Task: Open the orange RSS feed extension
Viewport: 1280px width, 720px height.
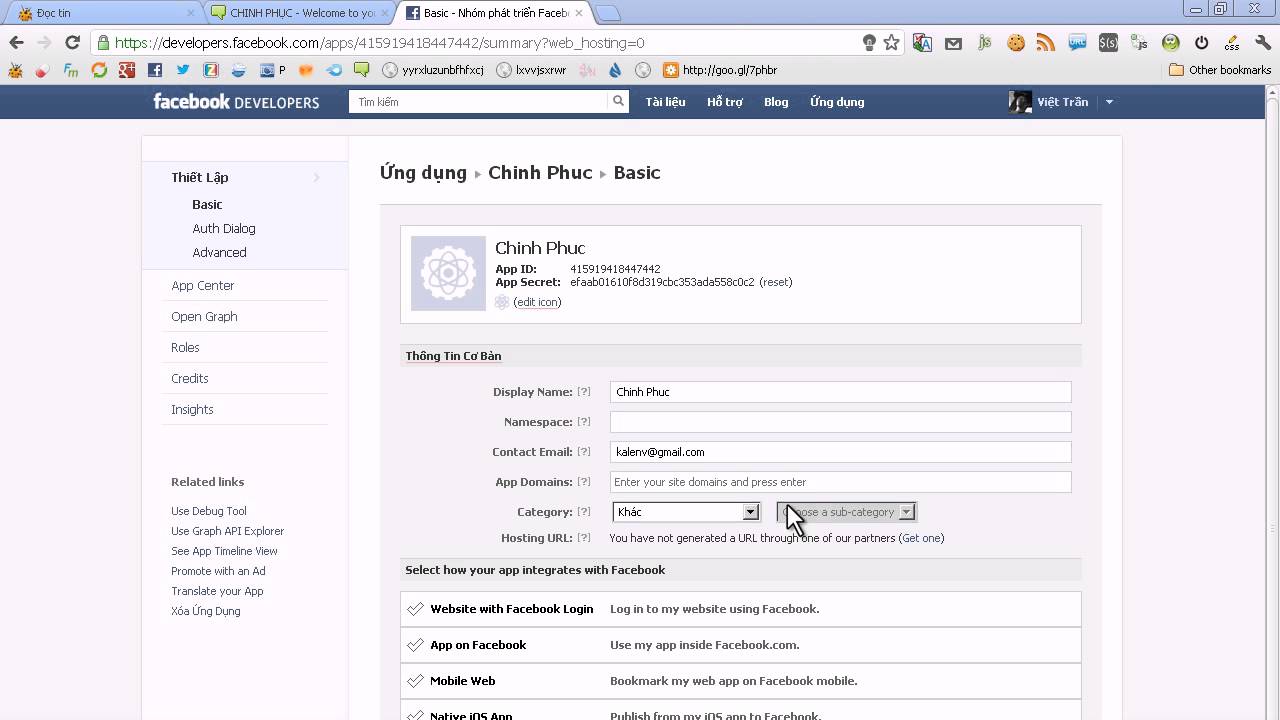Action: (1046, 43)
